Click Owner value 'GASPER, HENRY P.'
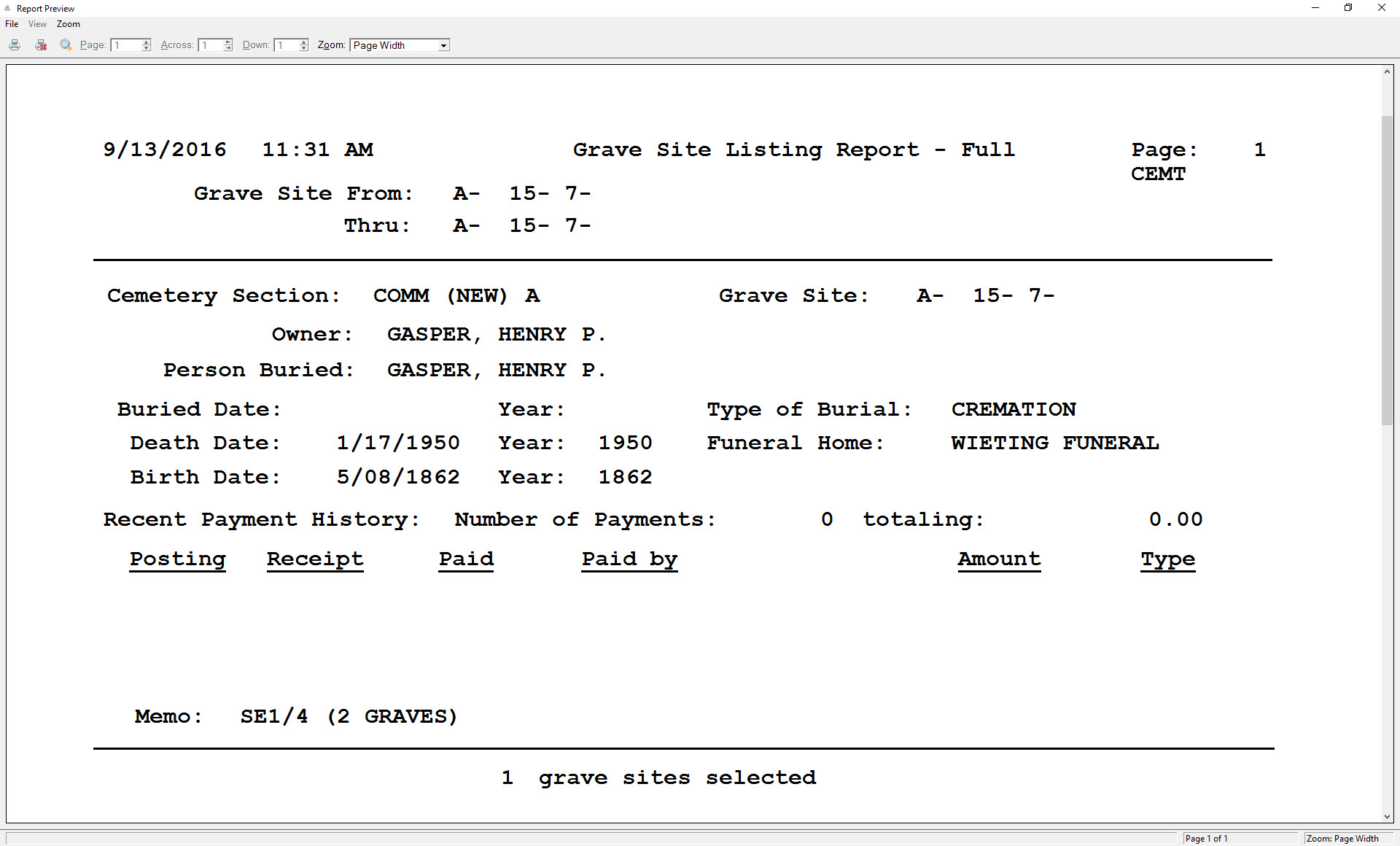The height and width of the screenshot is (846, 1400). (496, 335)
